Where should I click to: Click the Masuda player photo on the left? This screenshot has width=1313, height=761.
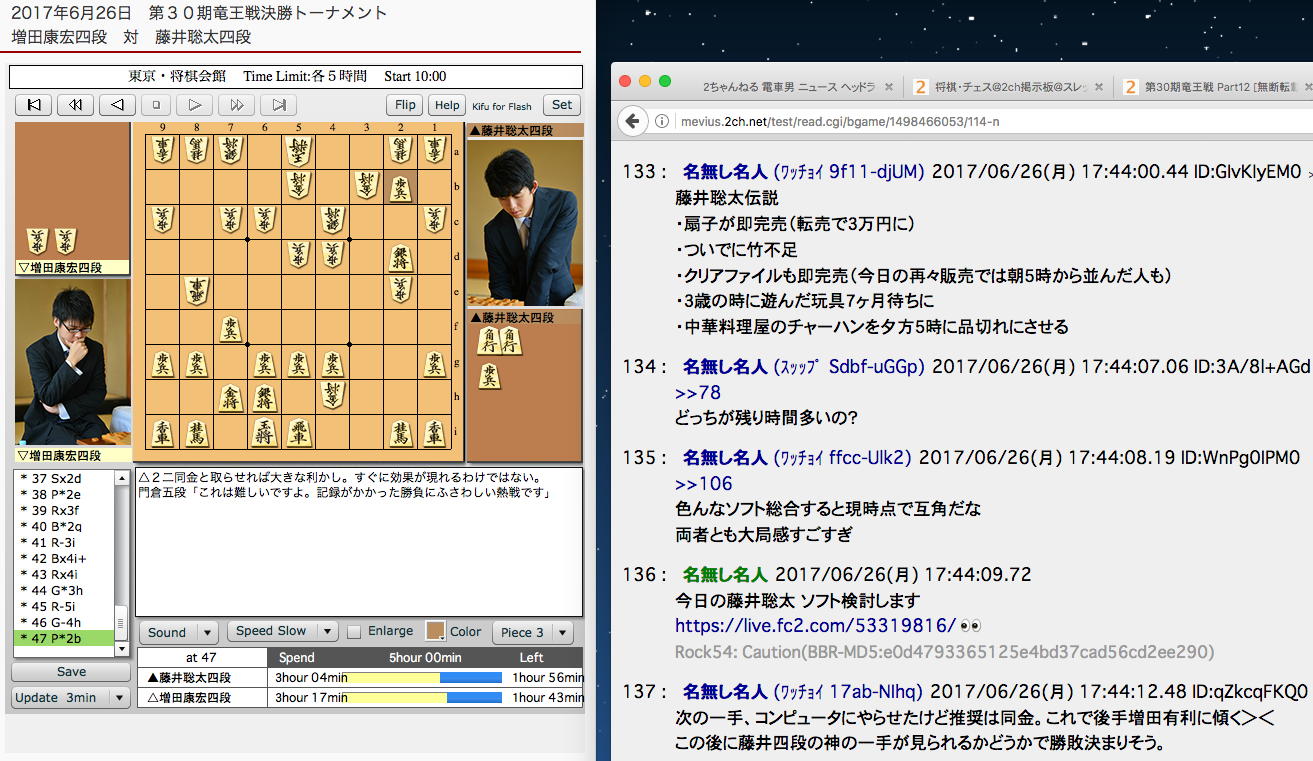click(x=72, y=362)
